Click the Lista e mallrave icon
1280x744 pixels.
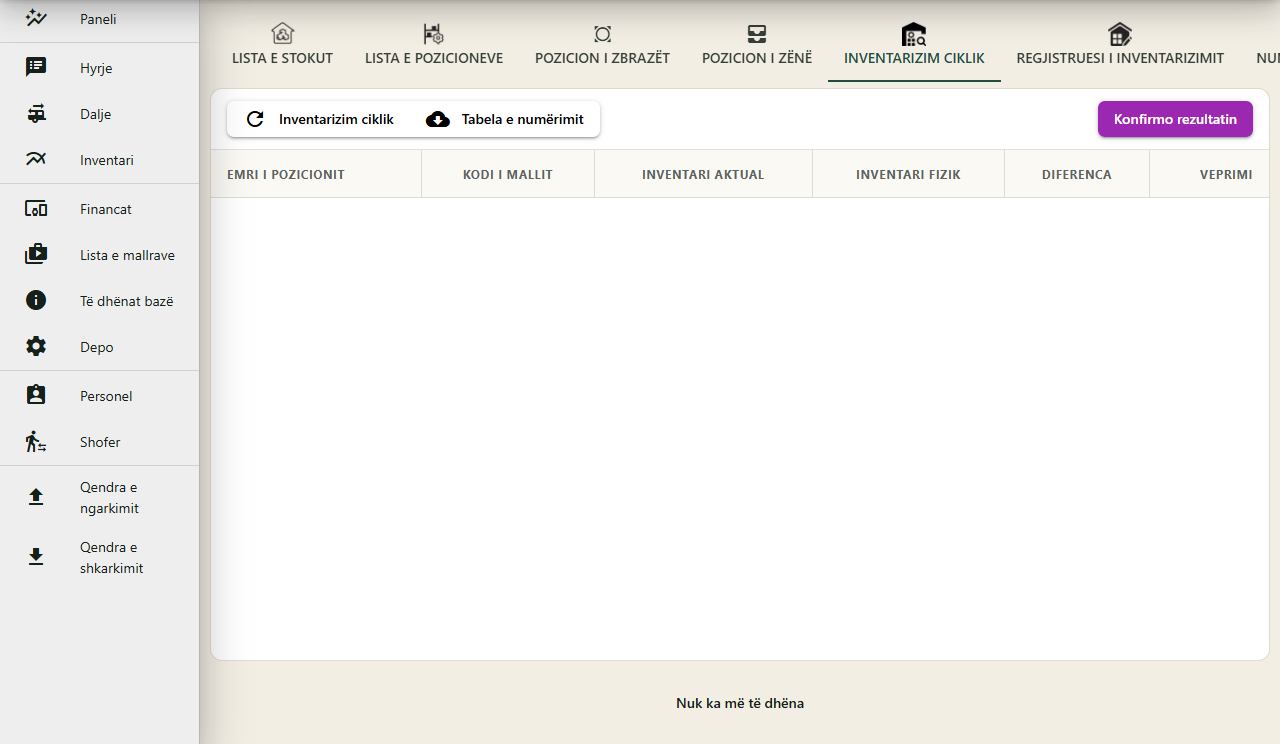(x=36, y=255)
